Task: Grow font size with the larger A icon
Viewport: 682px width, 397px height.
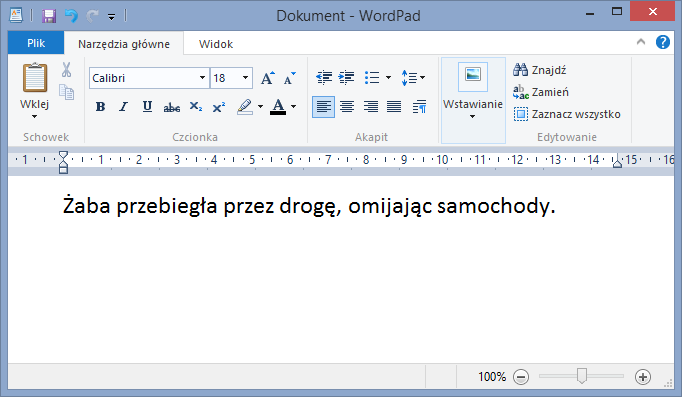Action: [x=267, y=78]
